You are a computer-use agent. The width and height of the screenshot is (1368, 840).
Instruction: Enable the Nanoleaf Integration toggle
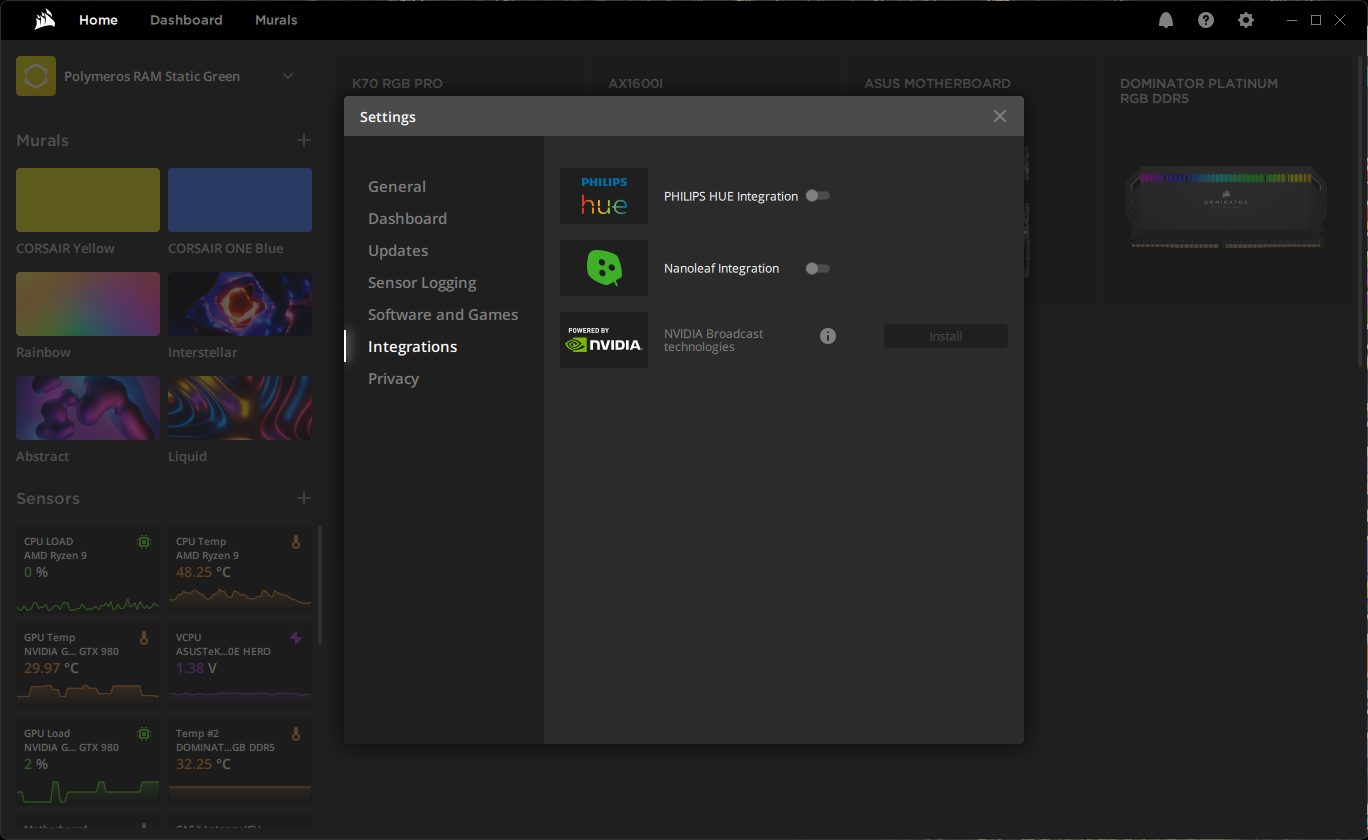coord(817,268)
